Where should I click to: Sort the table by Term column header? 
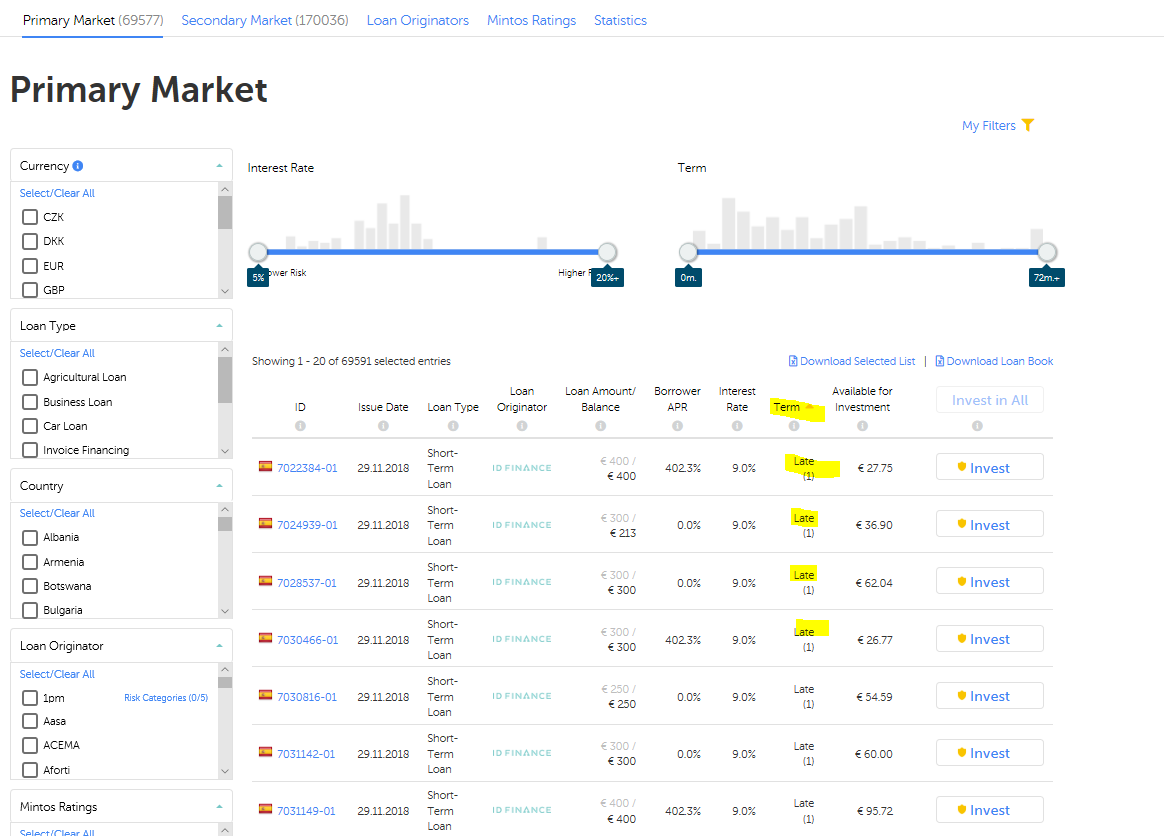click(787, 407)
